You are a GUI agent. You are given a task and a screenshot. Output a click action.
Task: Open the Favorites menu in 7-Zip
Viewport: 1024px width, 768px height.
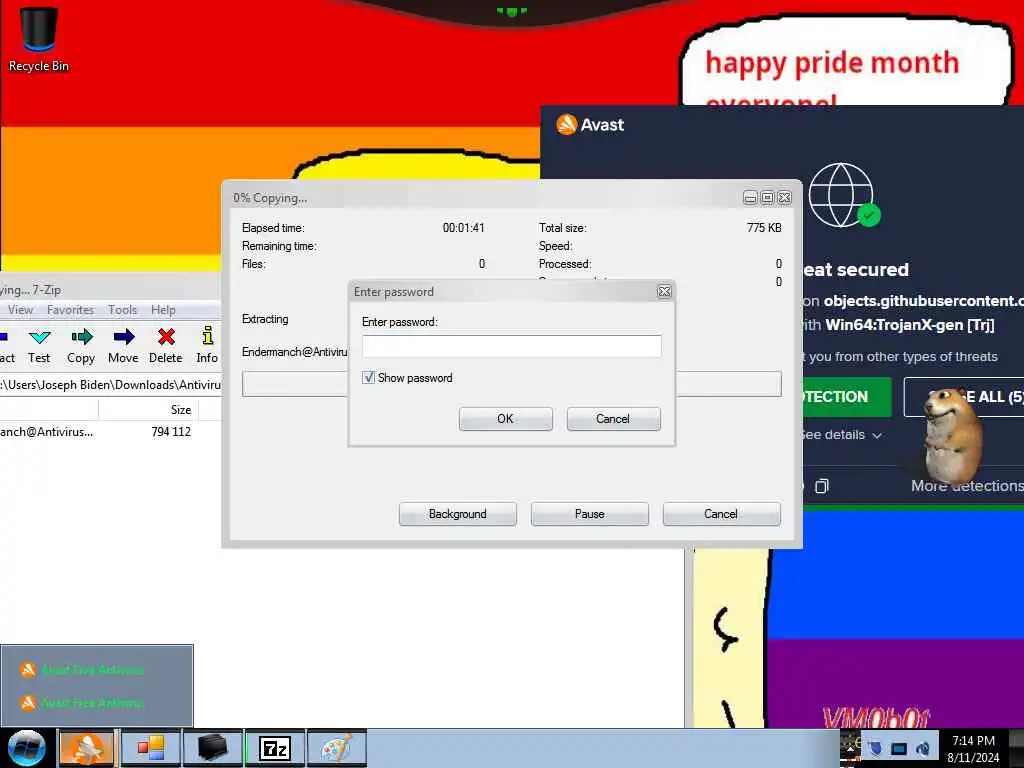pyautogui.click(x=71, y=310)
